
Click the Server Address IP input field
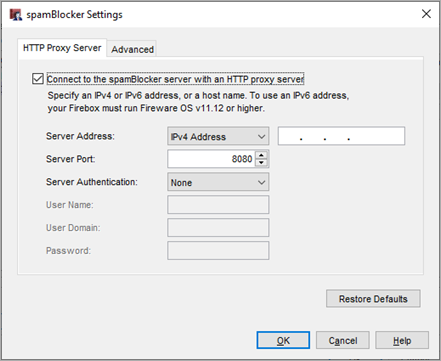341,136
